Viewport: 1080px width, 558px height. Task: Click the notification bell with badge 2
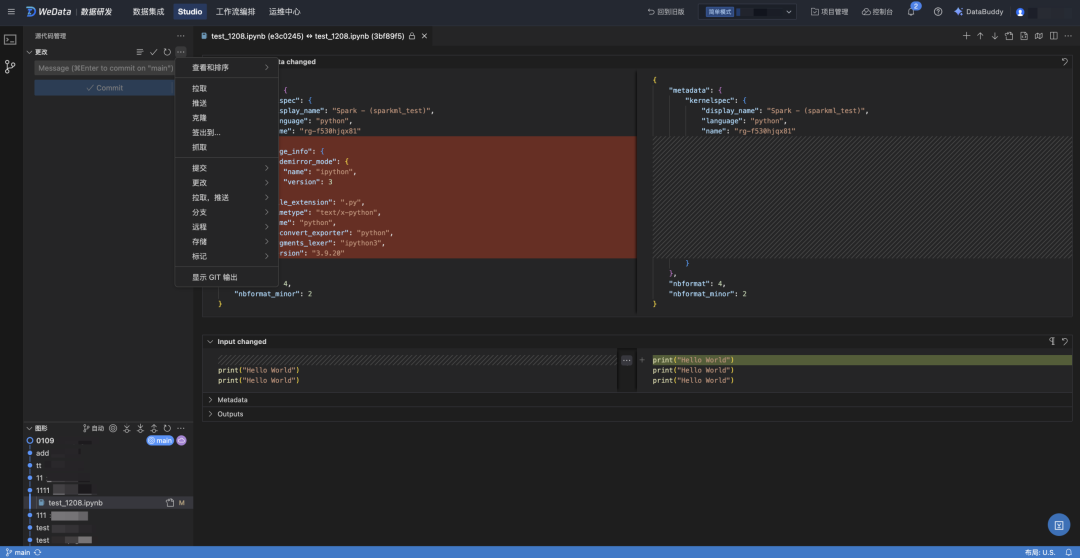click(x=911, y=12)
